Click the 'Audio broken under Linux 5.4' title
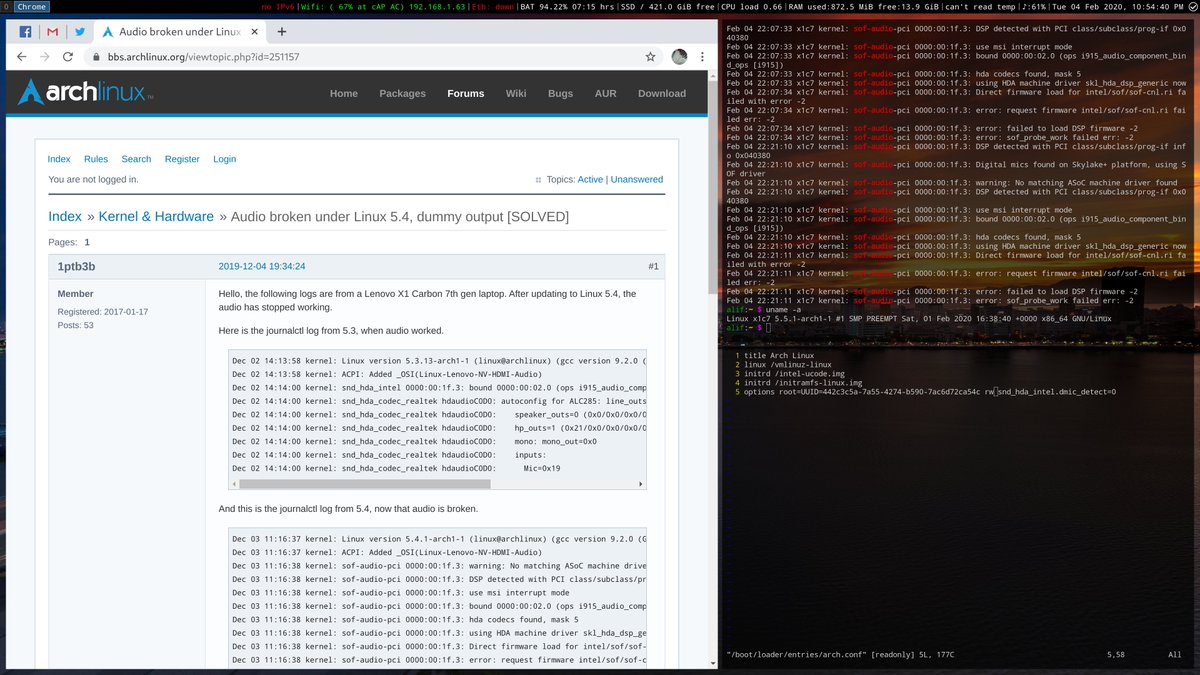 click(401, 216)
